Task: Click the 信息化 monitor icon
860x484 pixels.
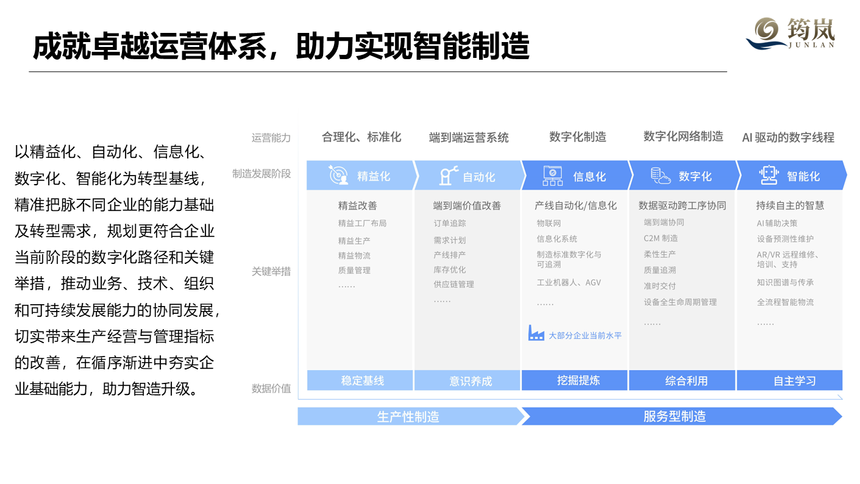Action: (552, 176)
